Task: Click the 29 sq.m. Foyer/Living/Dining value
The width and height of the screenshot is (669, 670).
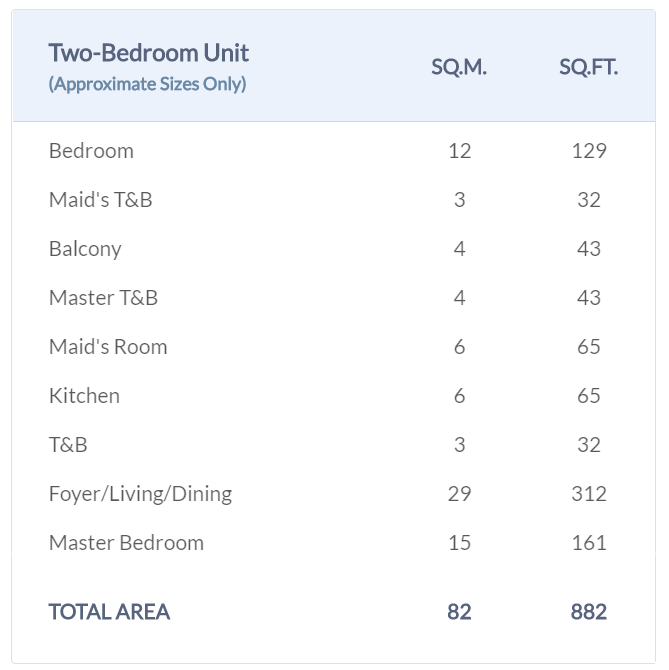Action: pos(459,494)
